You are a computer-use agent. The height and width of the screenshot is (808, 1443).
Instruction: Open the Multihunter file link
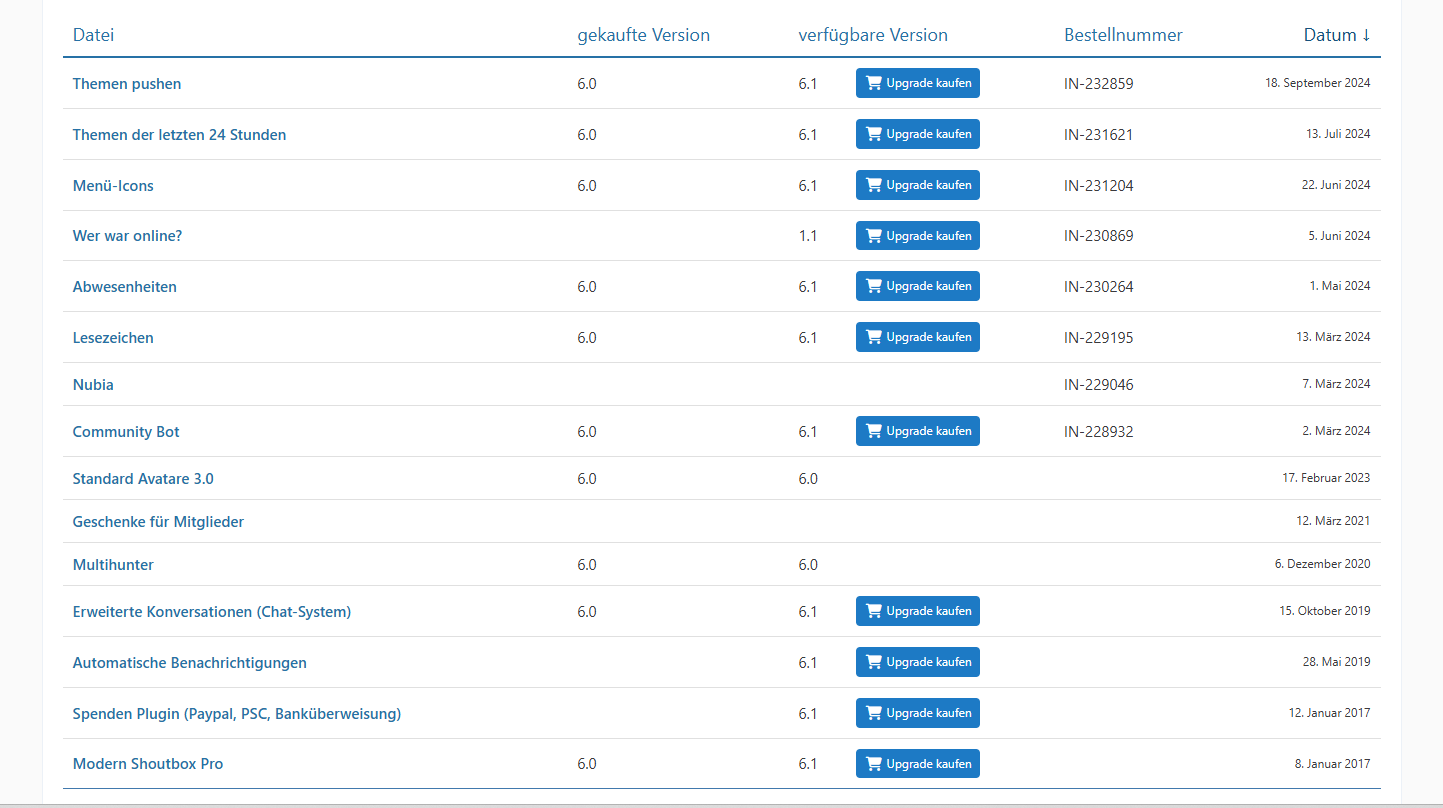point(113,565)
